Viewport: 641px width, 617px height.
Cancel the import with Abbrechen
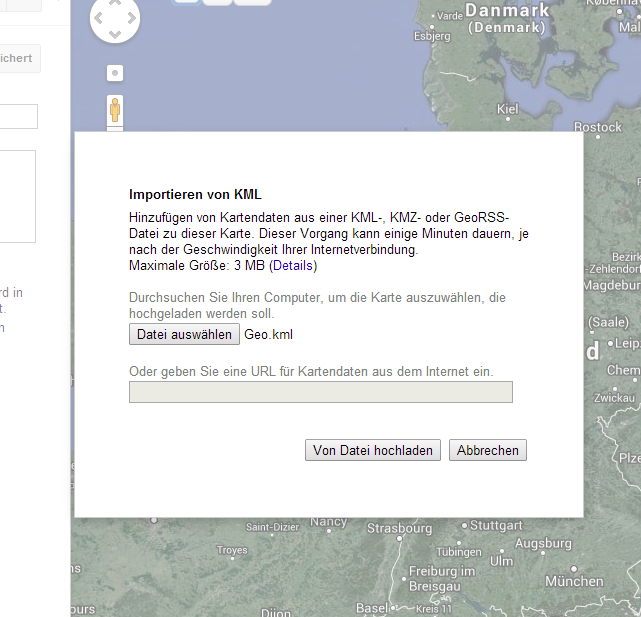coord(487,451)
